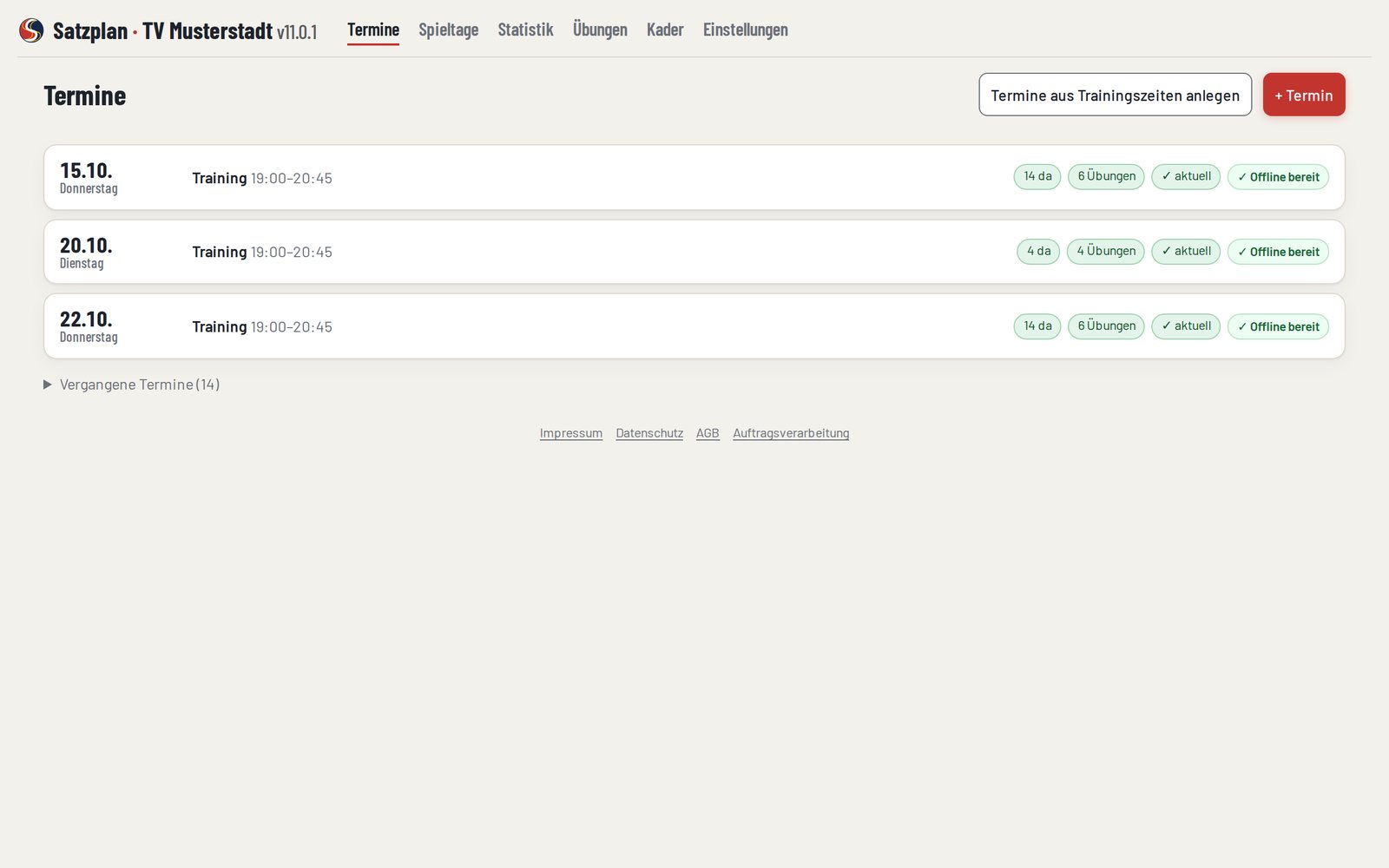Open the Auftragsverarbeitung link
1389x868 pixels.
click(791, 433)
